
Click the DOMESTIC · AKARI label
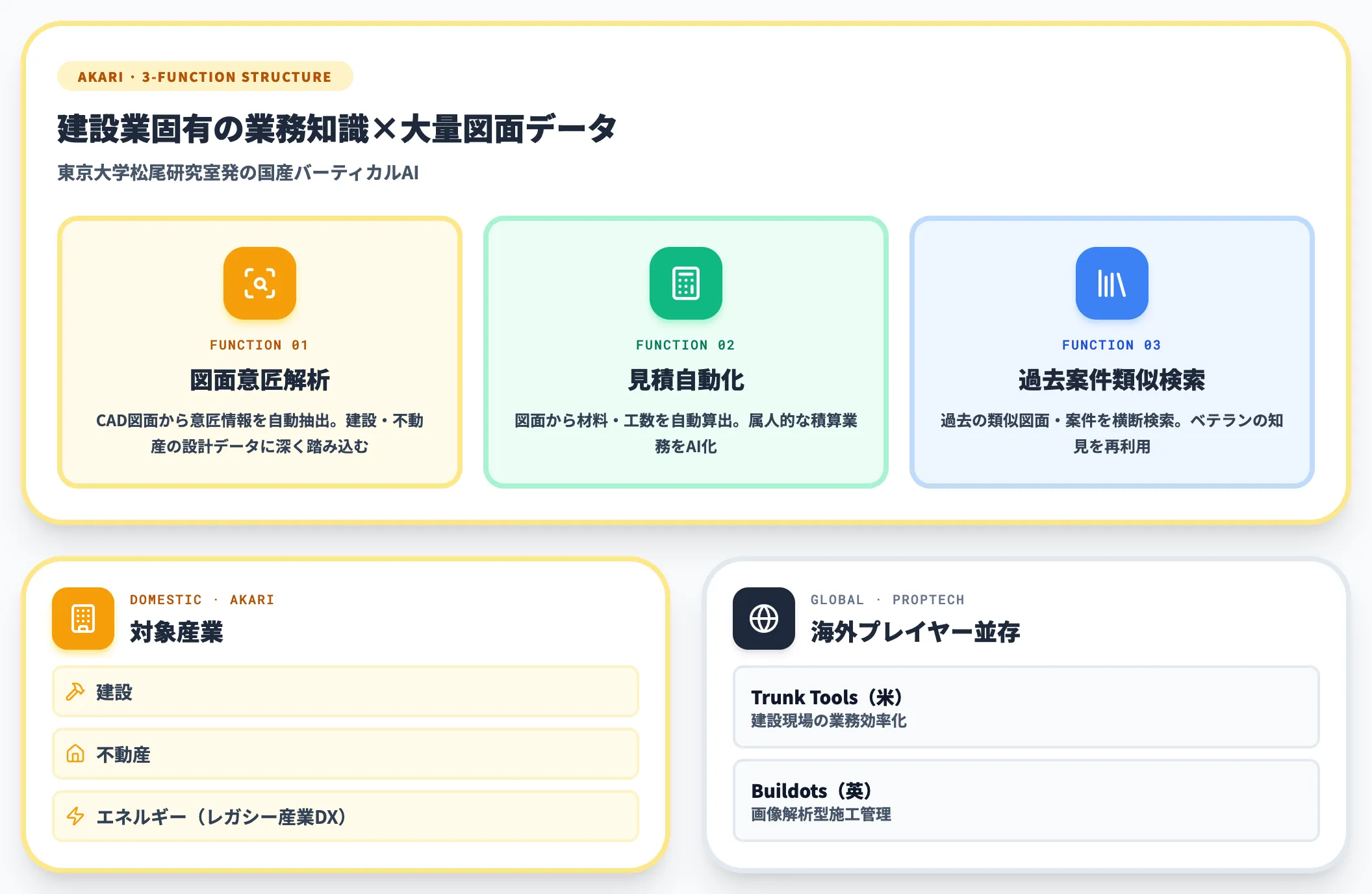pos(202,600)
